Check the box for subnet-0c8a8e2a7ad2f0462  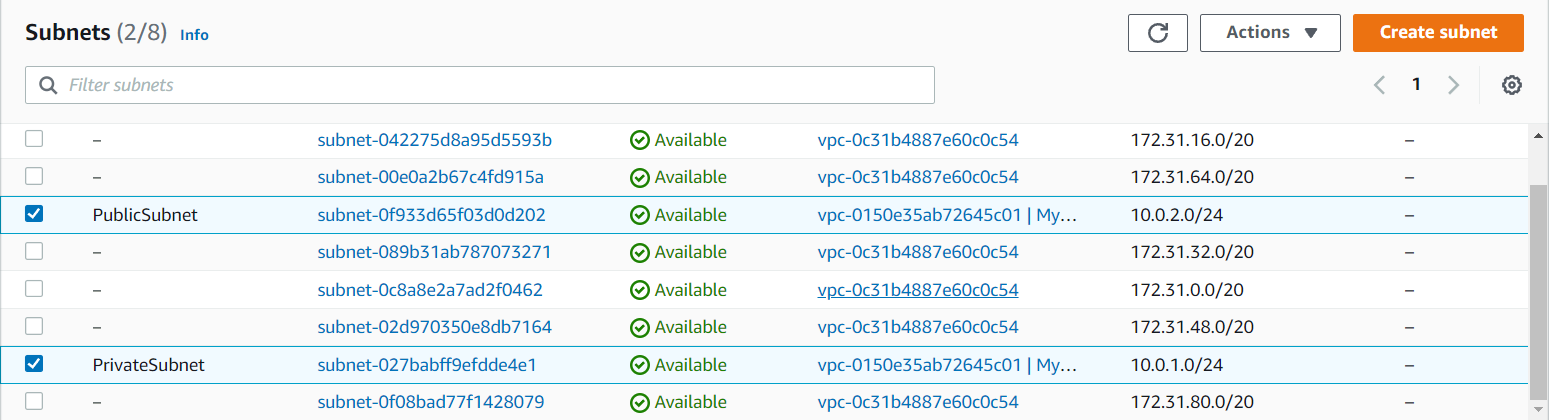coord(34,289)
